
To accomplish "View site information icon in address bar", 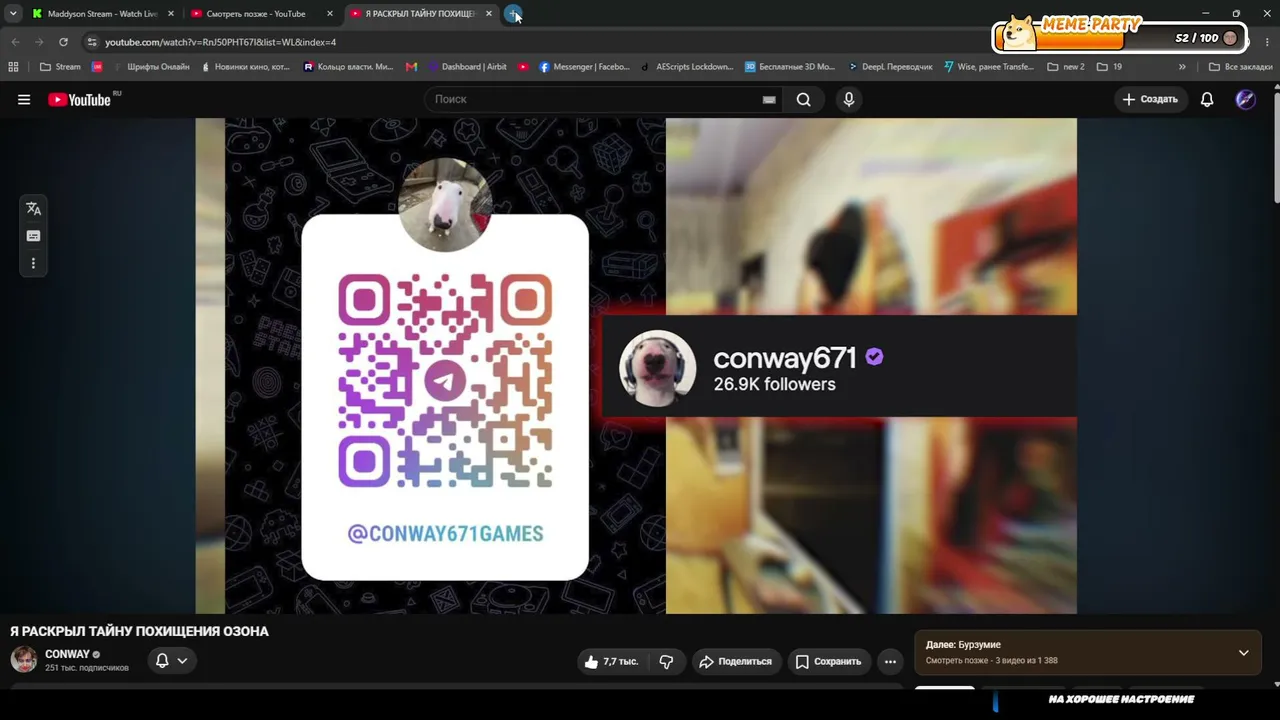I will point(92,42).
